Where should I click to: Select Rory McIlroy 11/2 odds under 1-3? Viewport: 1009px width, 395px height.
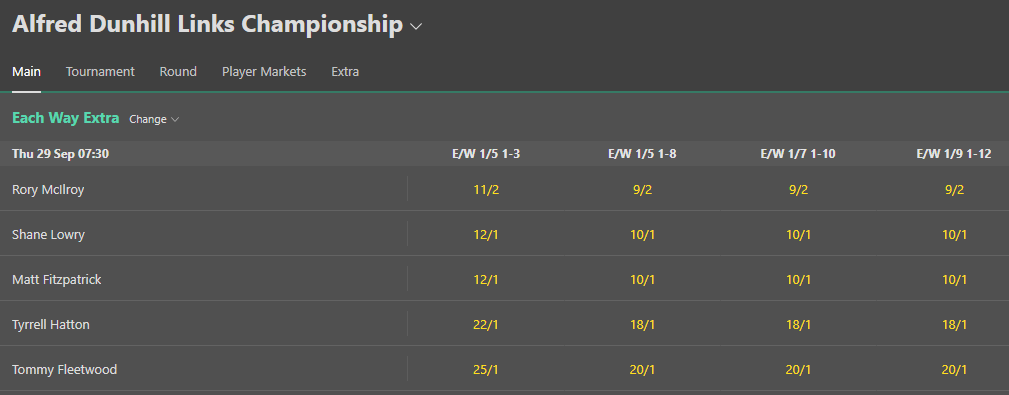click(x=486, y=189)
